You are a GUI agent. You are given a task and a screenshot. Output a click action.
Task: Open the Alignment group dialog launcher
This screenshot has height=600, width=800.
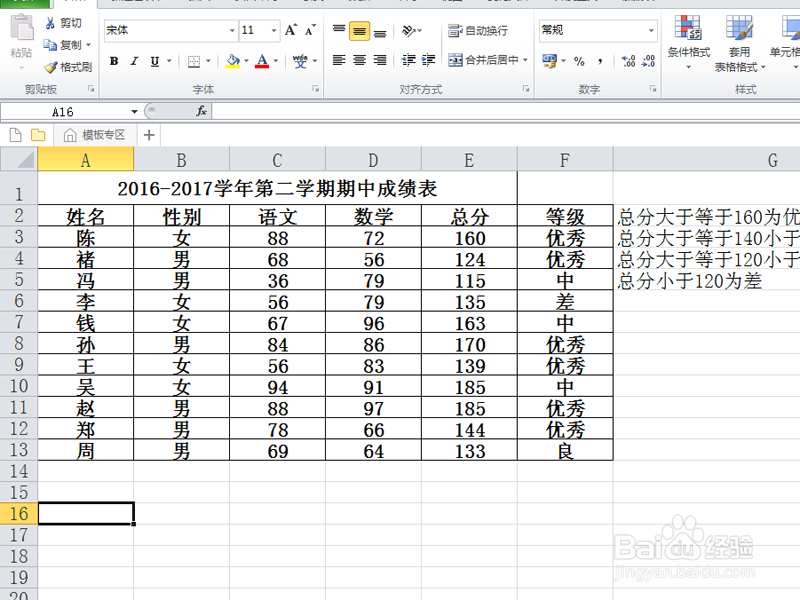[x=526, y=88]
